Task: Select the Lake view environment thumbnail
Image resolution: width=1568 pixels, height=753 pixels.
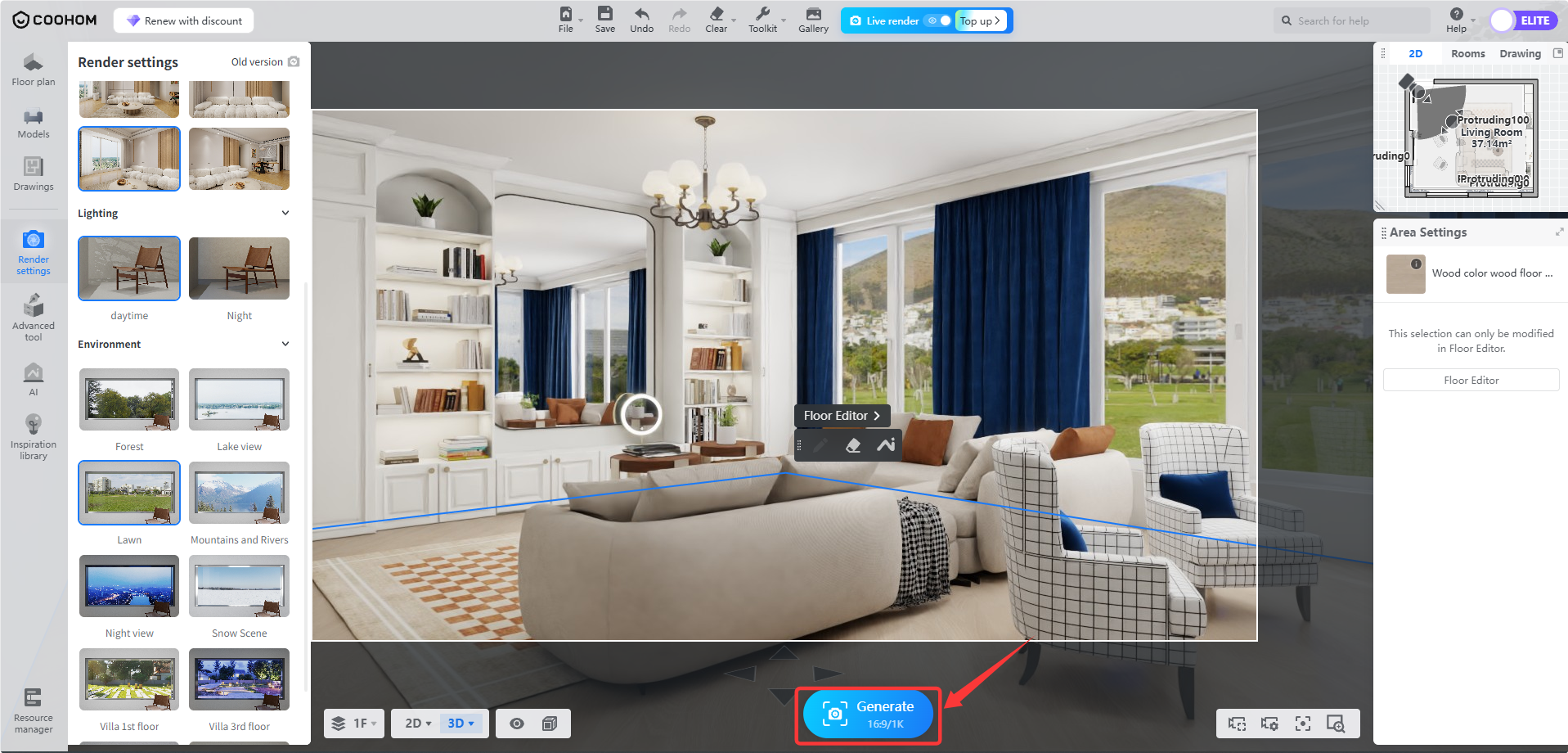Action: [x=239, y=399]
